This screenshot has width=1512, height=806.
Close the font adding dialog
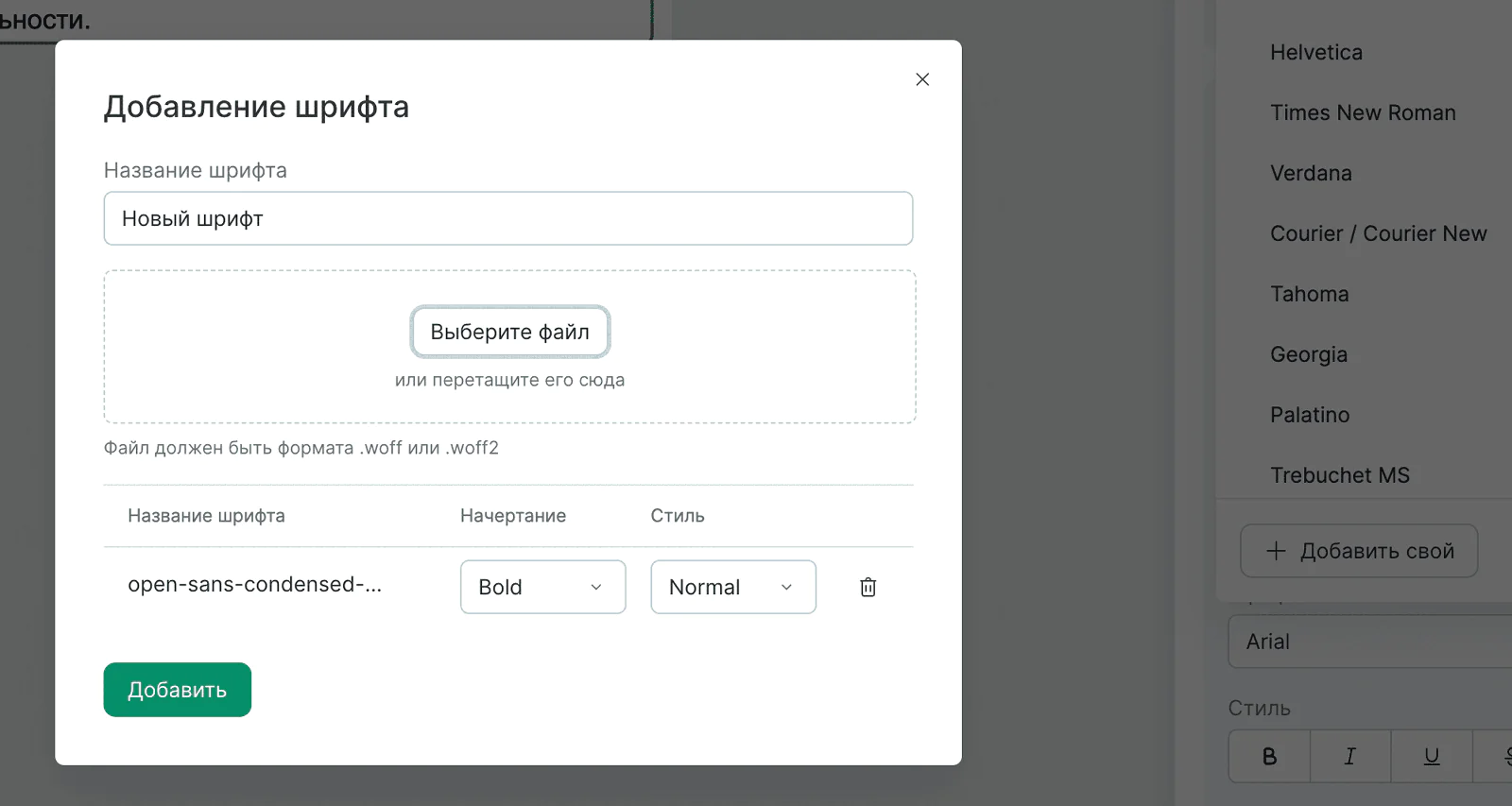coord(922,79)
